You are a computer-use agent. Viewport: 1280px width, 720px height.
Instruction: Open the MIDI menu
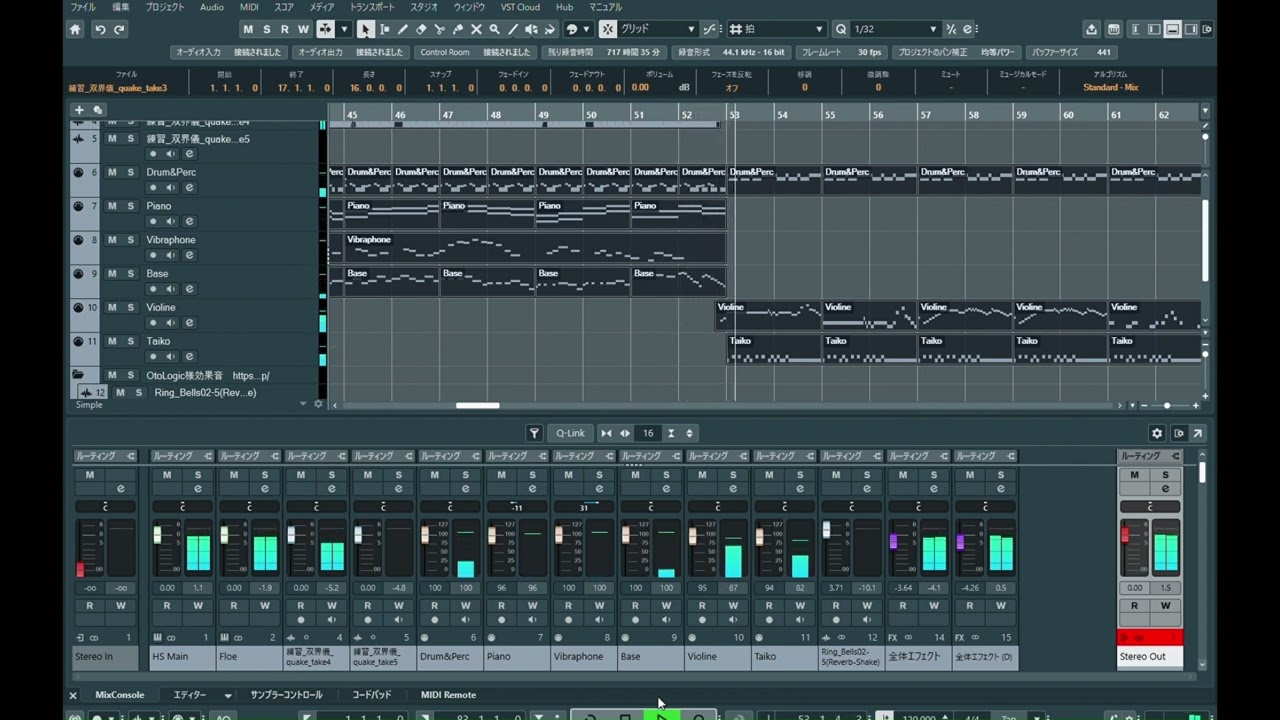click(x=249, y=7)
